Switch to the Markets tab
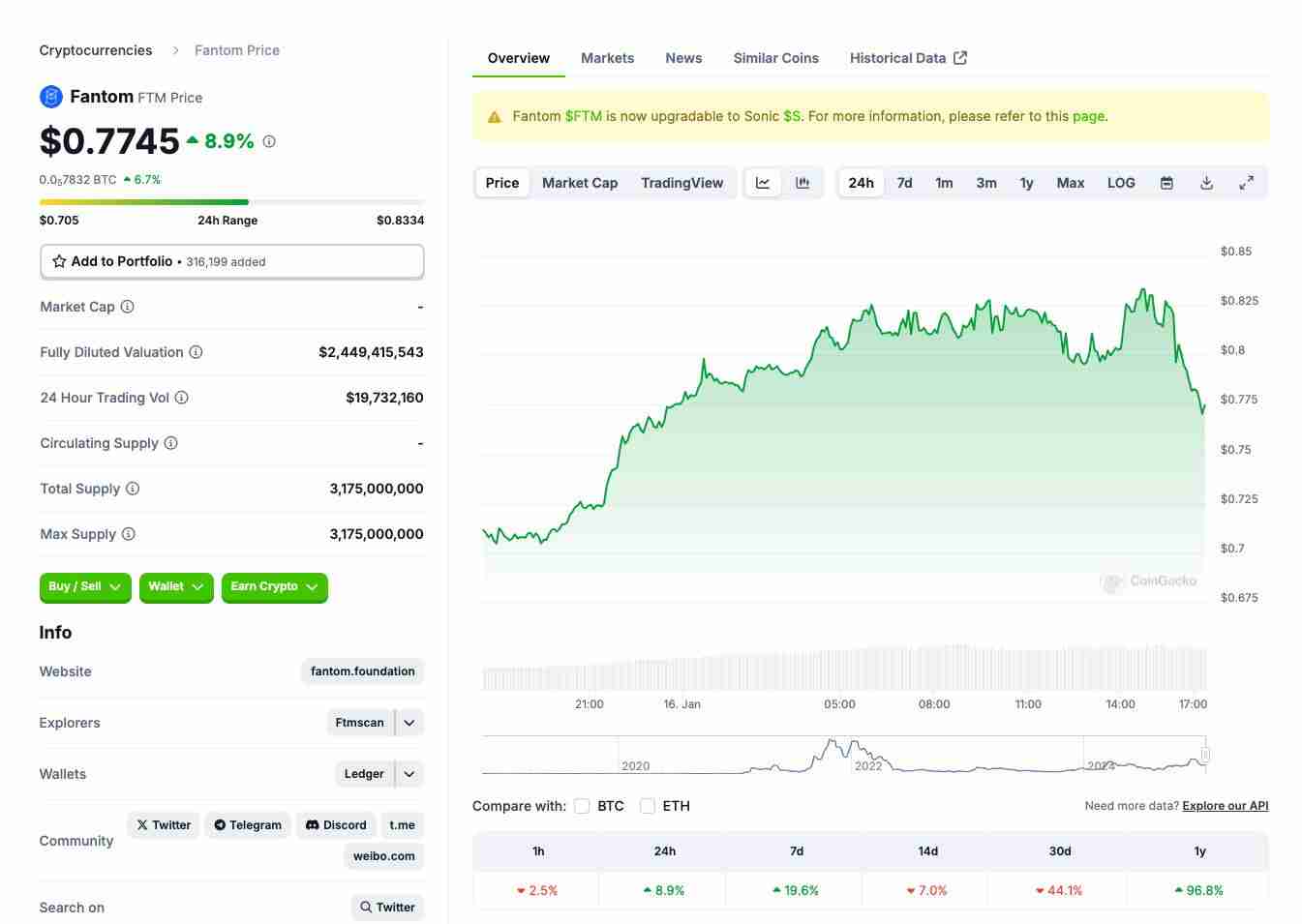 tap(607, 58)
